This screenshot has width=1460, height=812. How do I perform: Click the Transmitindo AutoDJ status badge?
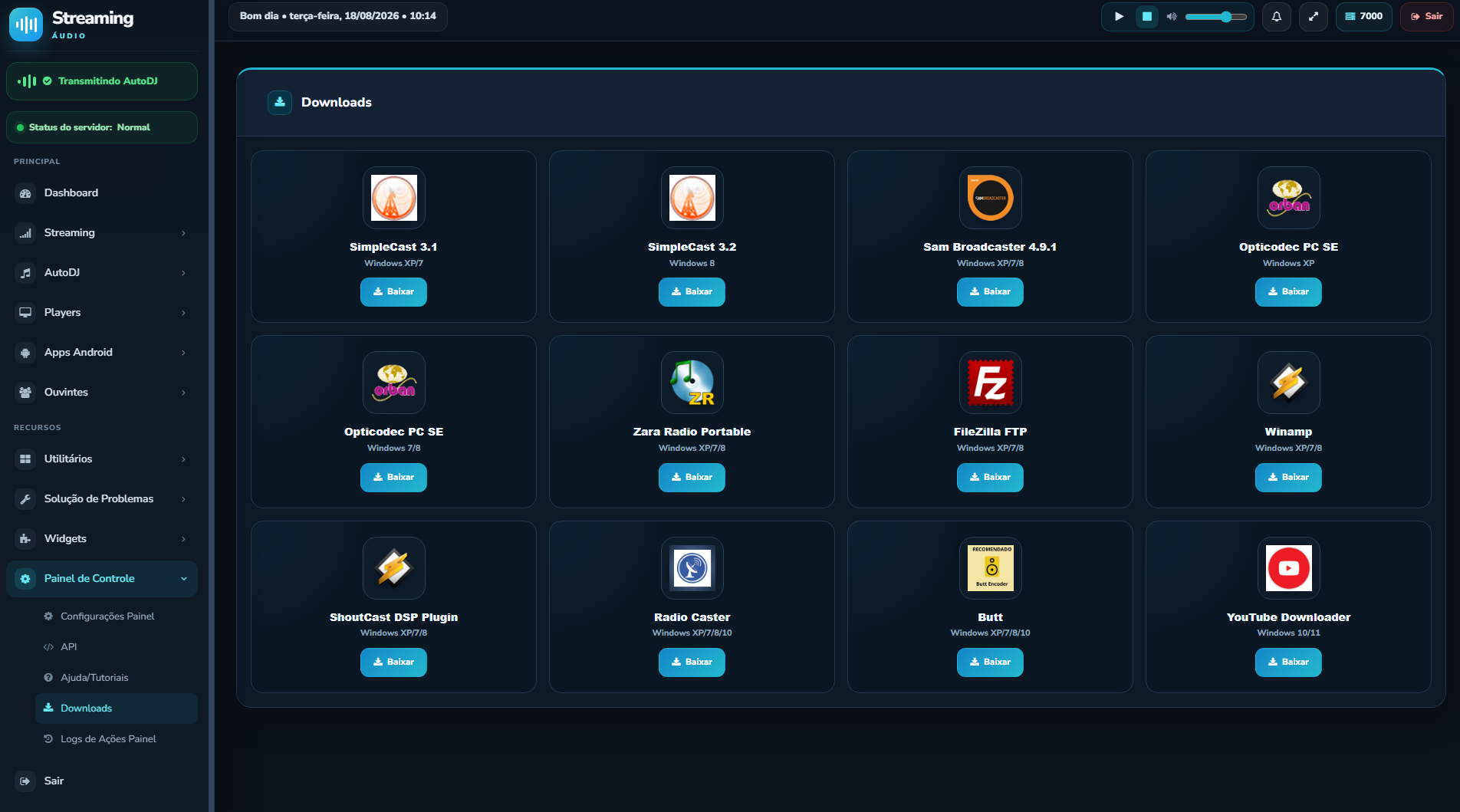point(102,81)
